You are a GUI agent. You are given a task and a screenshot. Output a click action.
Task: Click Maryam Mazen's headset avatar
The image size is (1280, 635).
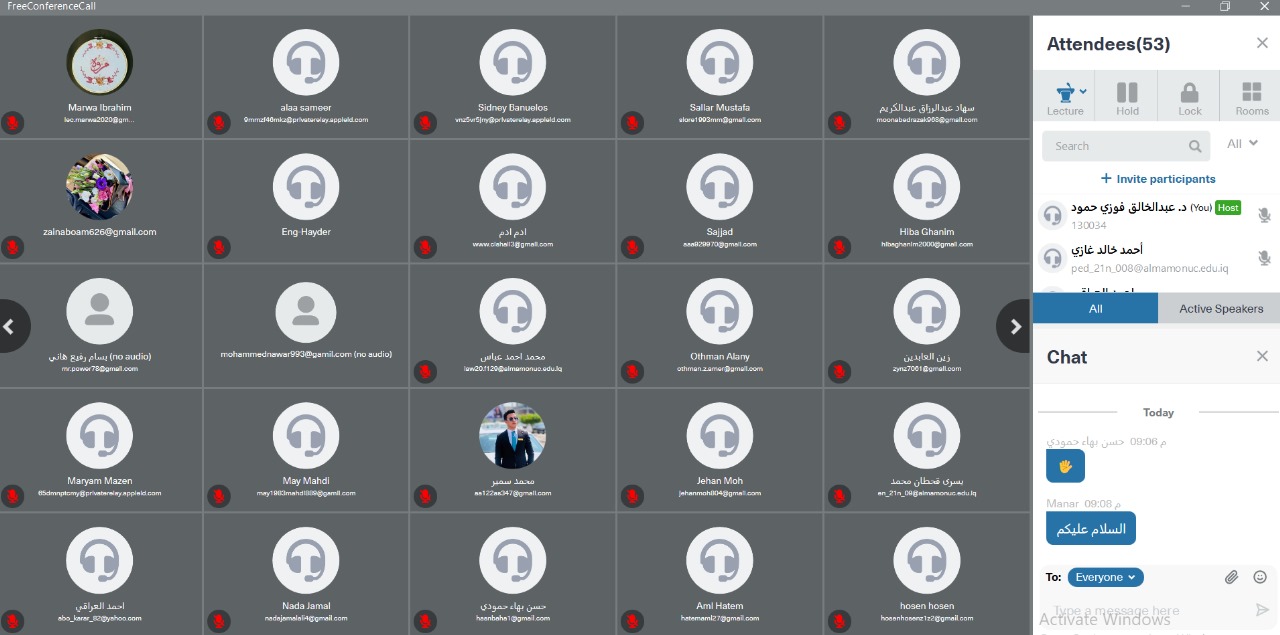[x=100, y=436]
